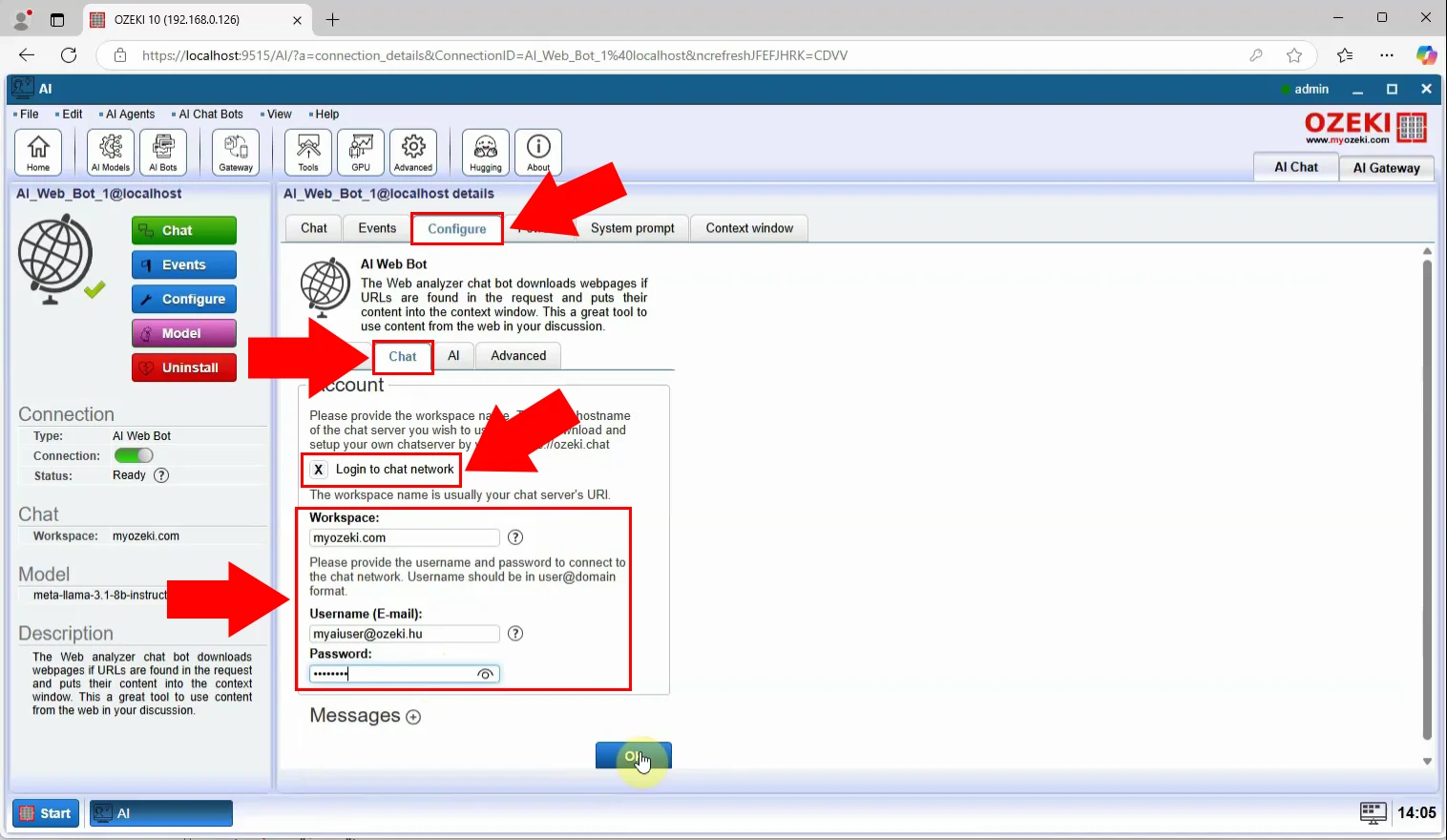Click the OZEKI logo
1447x840 pixels.
(x=1366, y=127)
